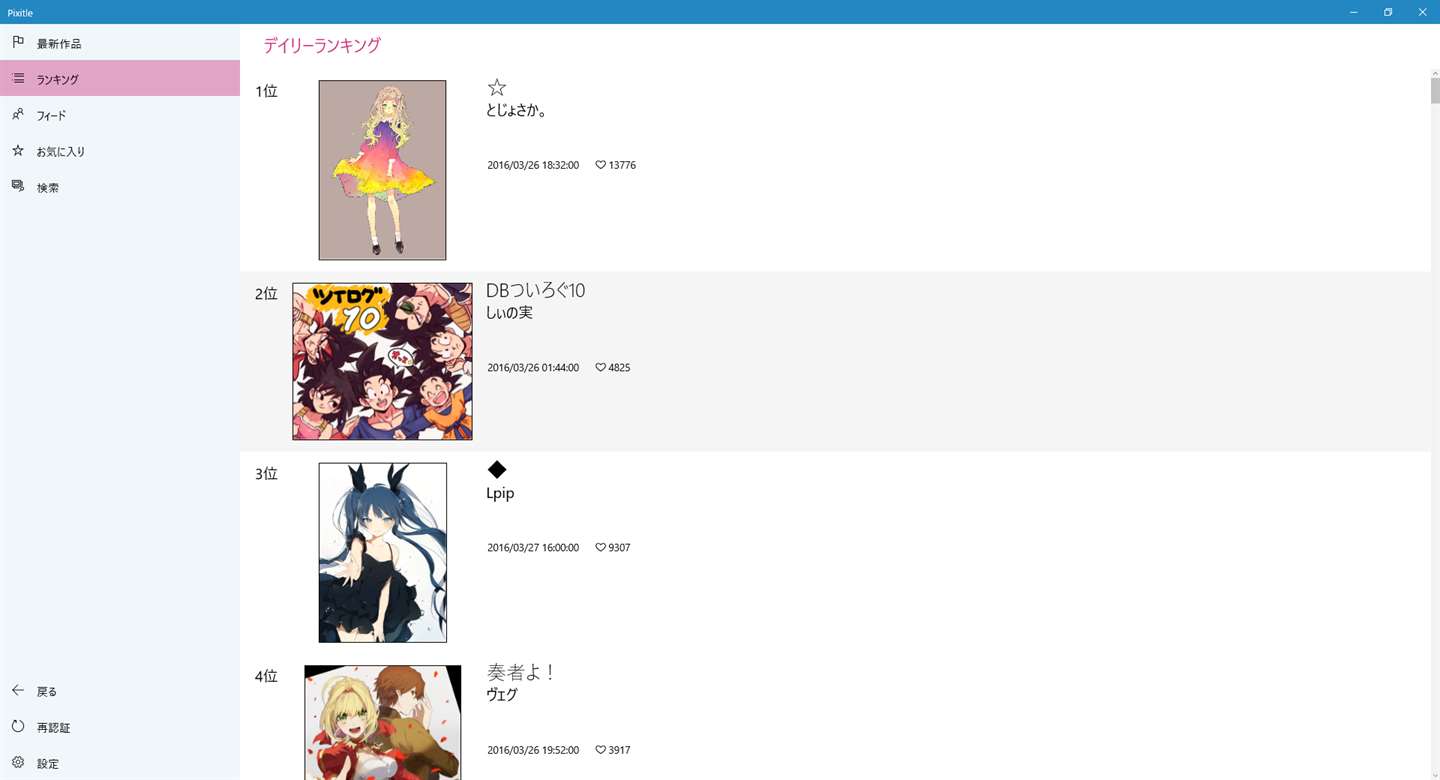Open the お気に入り star icon
This screenshot has width=1440, height=780.
pyautogui.click(x=18, y=150)
